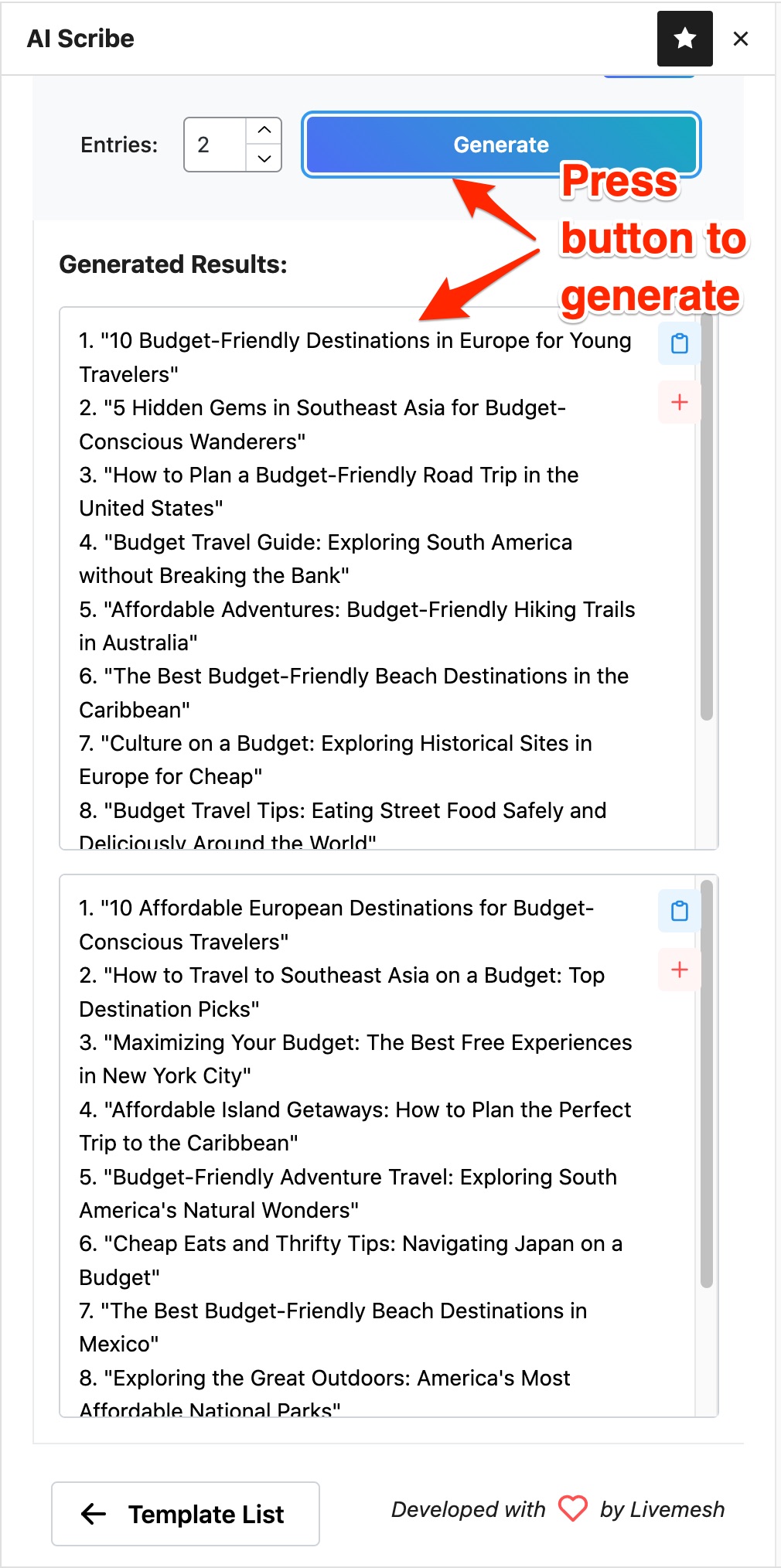Click the heart icon in the footer
This screenshot has width=781, height=1568.
(x=573, y=1508)
